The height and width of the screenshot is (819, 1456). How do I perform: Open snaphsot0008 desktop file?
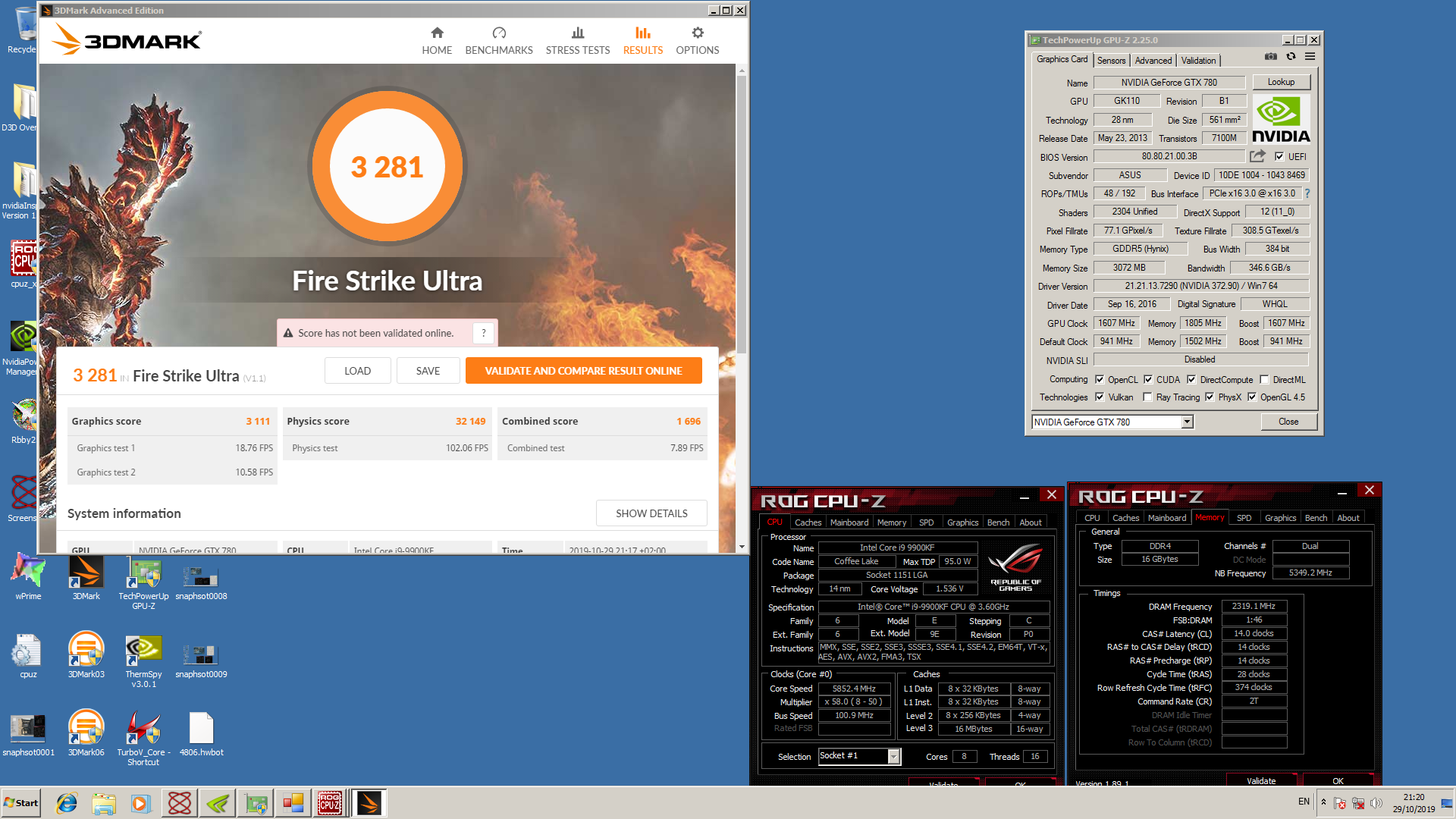pyautogui.click(x=201, y=582)
